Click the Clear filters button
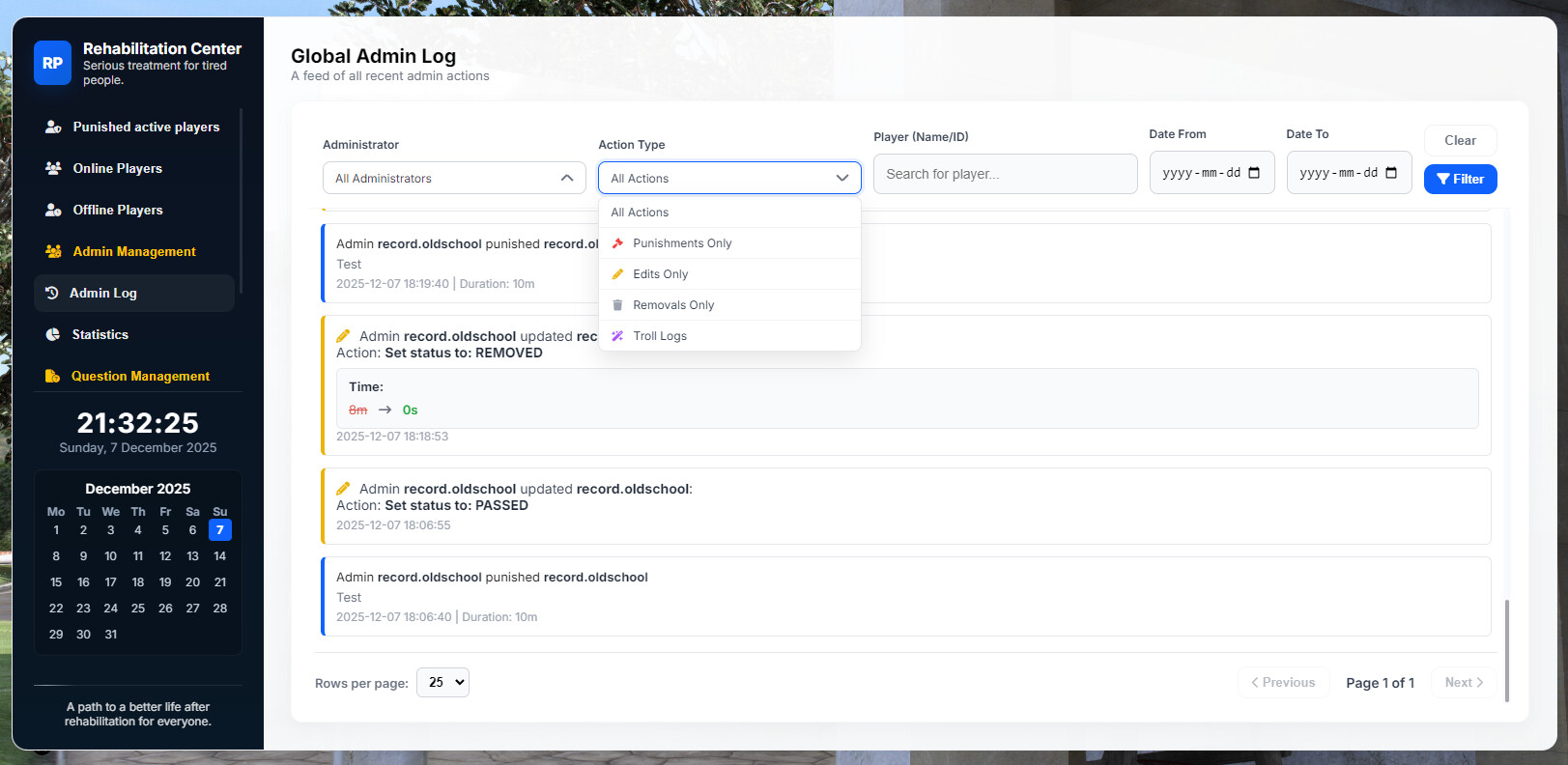The height and width of the screenshot is (765, 1568). coord(1460,140)
